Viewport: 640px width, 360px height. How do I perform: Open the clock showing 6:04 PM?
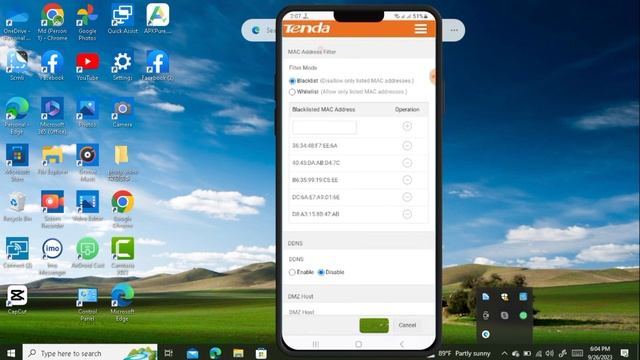pyautogui.click(x=600, y=353)
